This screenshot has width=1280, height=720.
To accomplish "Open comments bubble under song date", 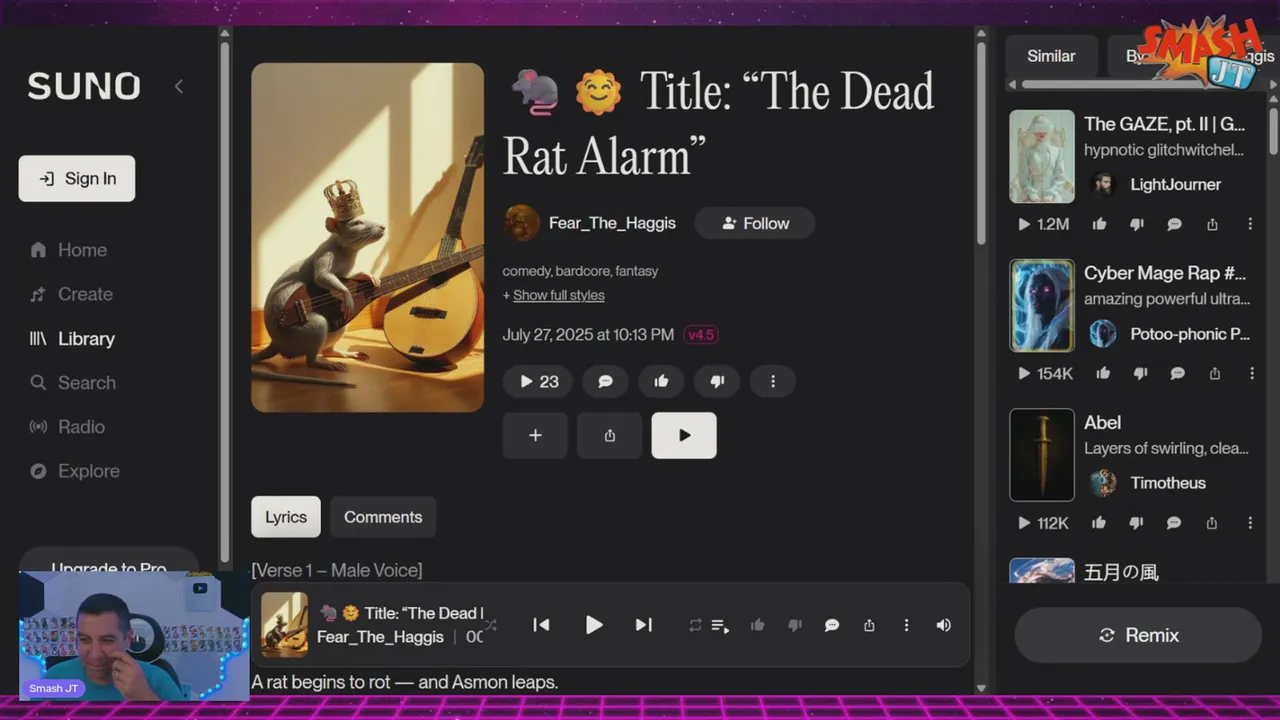I will (x=605, y=381).
